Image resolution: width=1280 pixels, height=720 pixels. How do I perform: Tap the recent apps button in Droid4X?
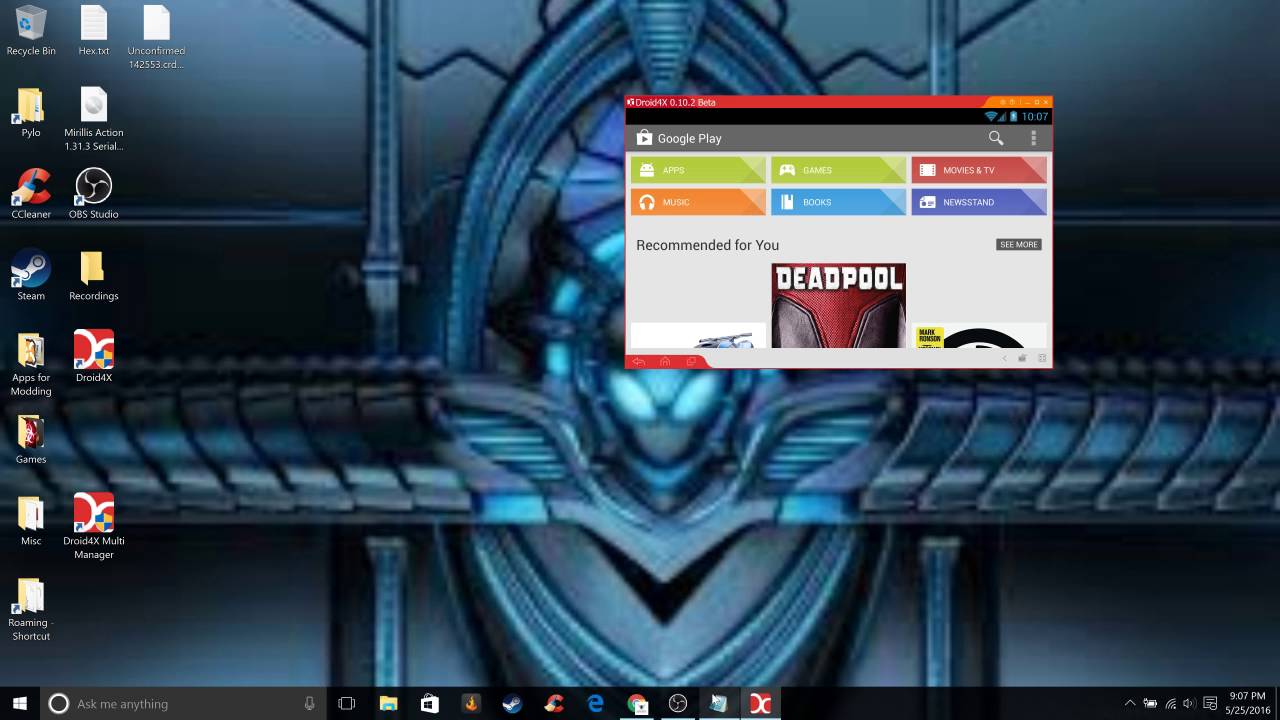[x=691, y=361]
